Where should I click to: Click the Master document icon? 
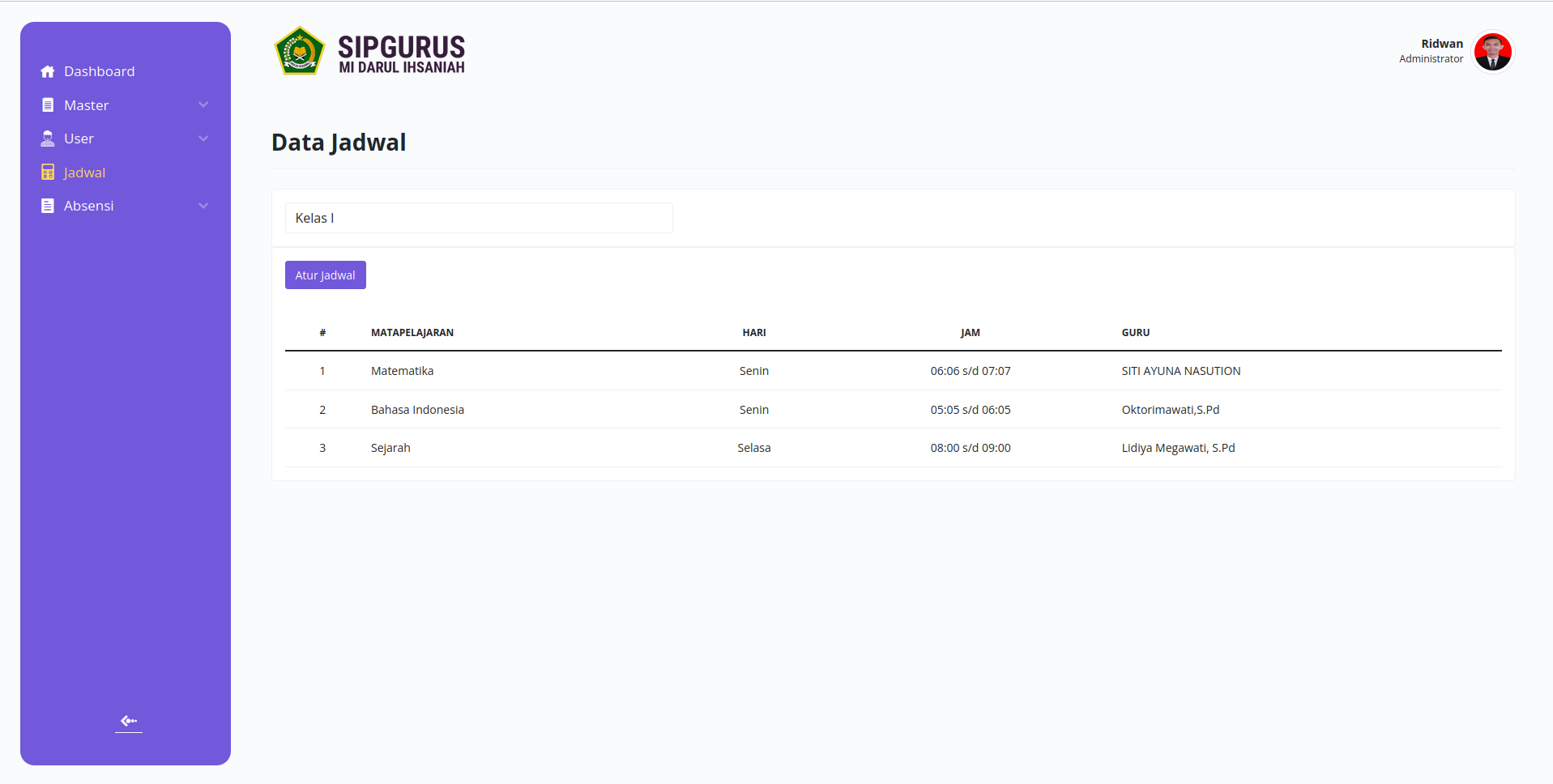pyautogui.click(x=48, y=105)
